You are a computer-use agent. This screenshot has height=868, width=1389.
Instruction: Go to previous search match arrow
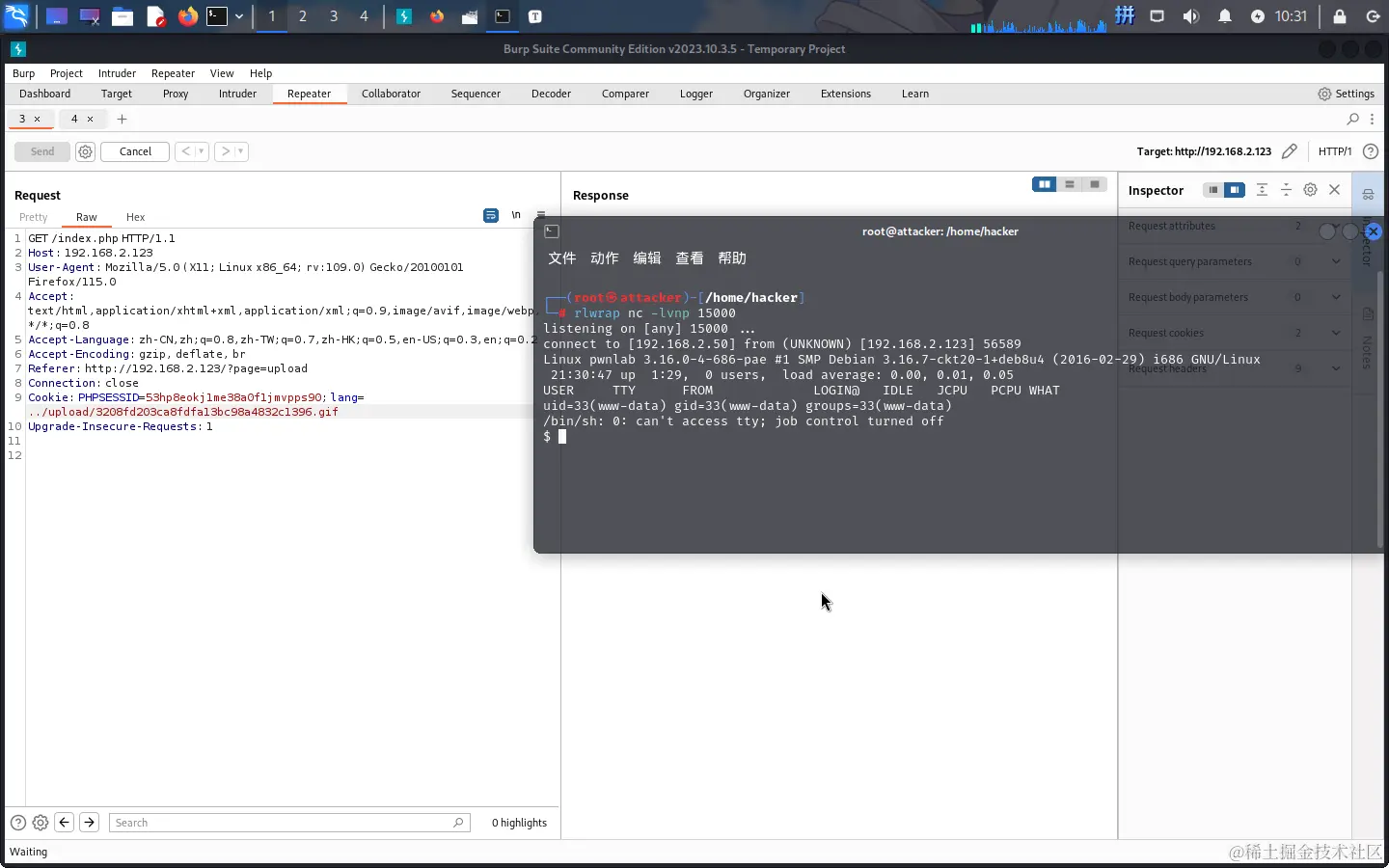pyautogui.click(x=65, y=823)
